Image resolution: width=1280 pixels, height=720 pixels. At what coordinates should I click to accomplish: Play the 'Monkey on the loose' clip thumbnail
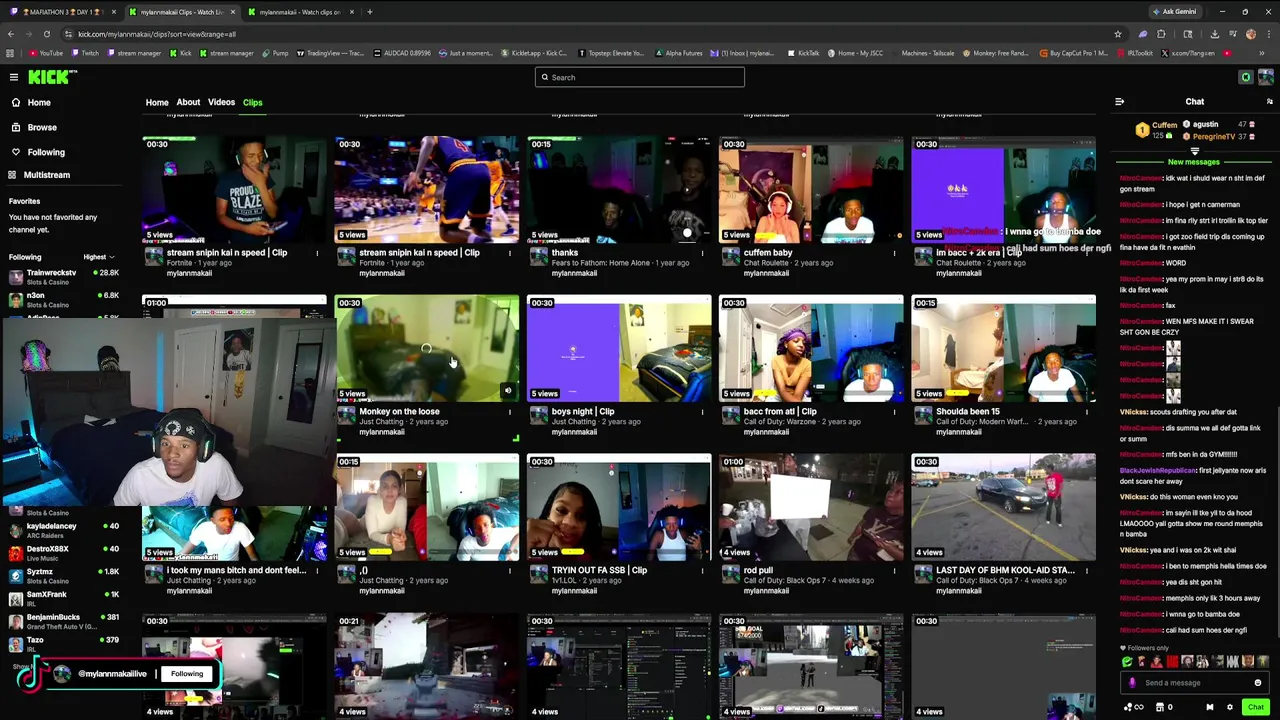(427, 348)
